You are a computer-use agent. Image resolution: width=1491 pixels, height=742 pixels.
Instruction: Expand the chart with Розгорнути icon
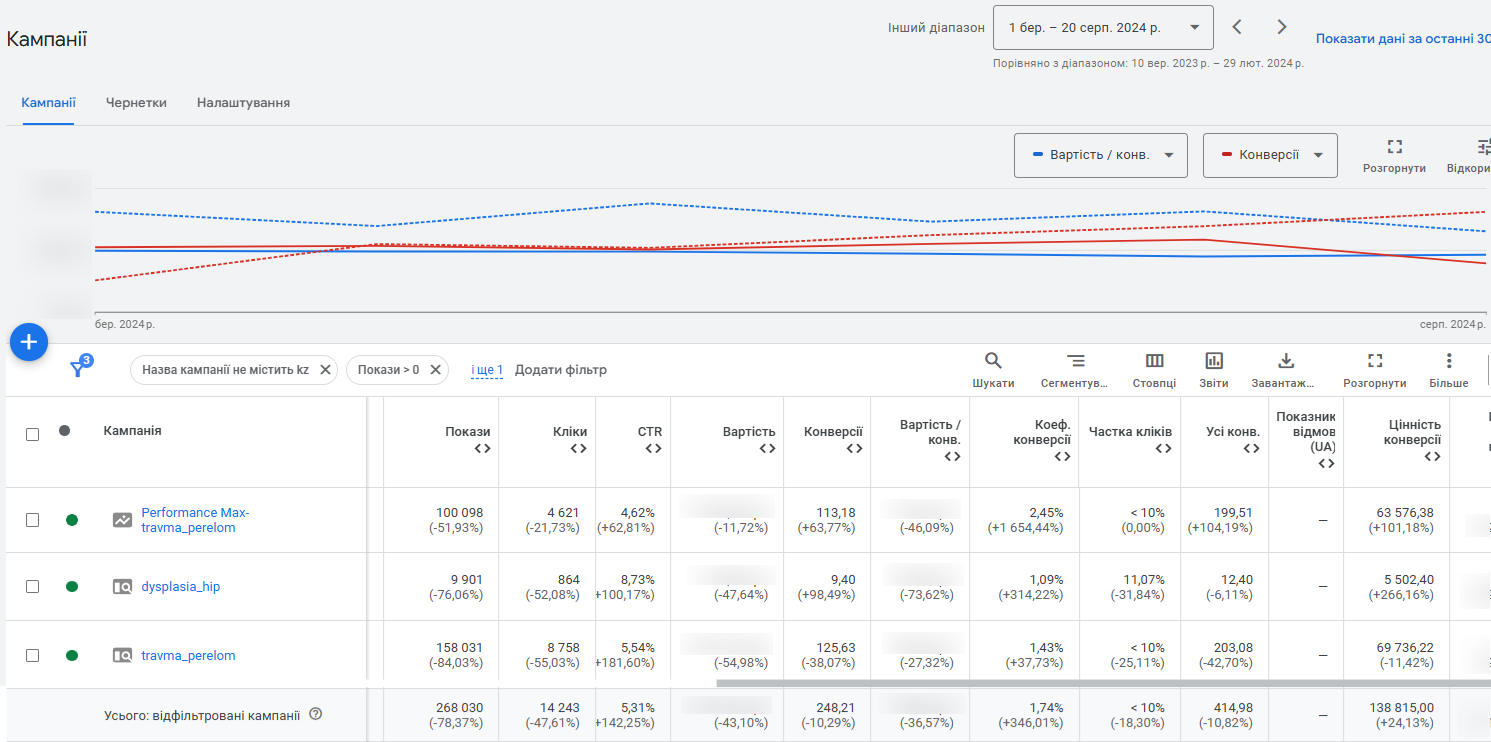pyautogui.click(x=1394, y=147)
